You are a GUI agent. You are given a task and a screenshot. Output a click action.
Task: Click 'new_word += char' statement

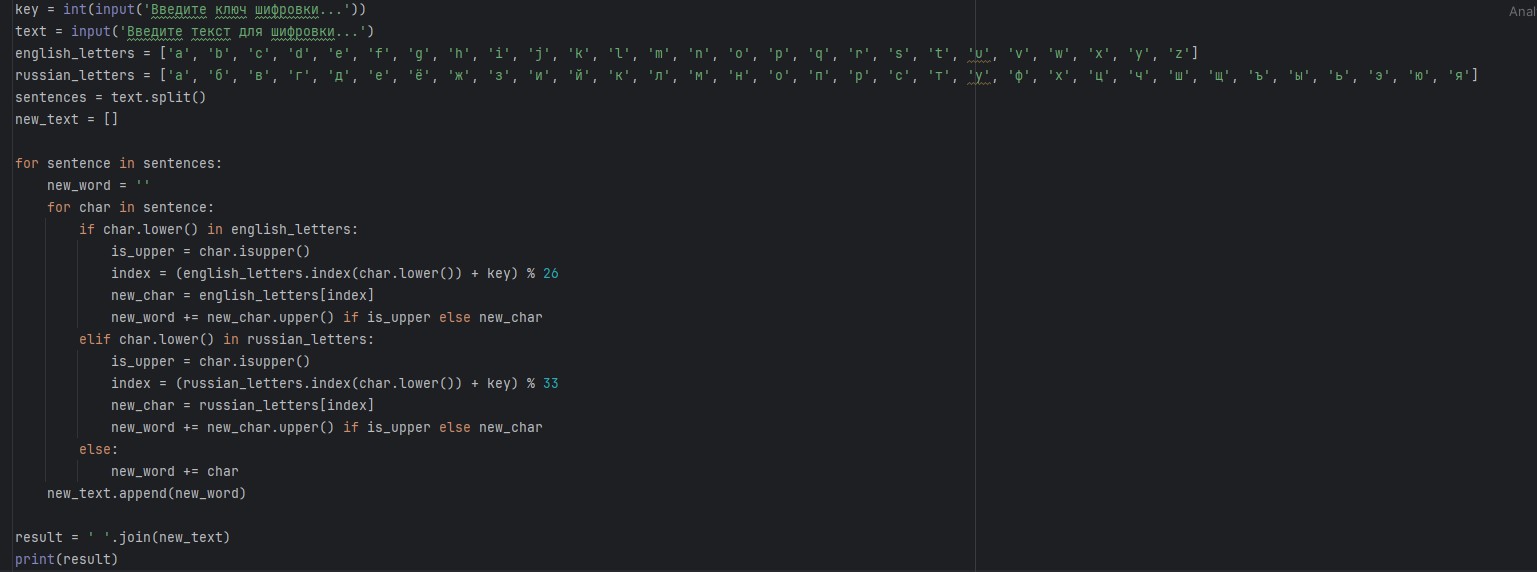tap(174, 471)
